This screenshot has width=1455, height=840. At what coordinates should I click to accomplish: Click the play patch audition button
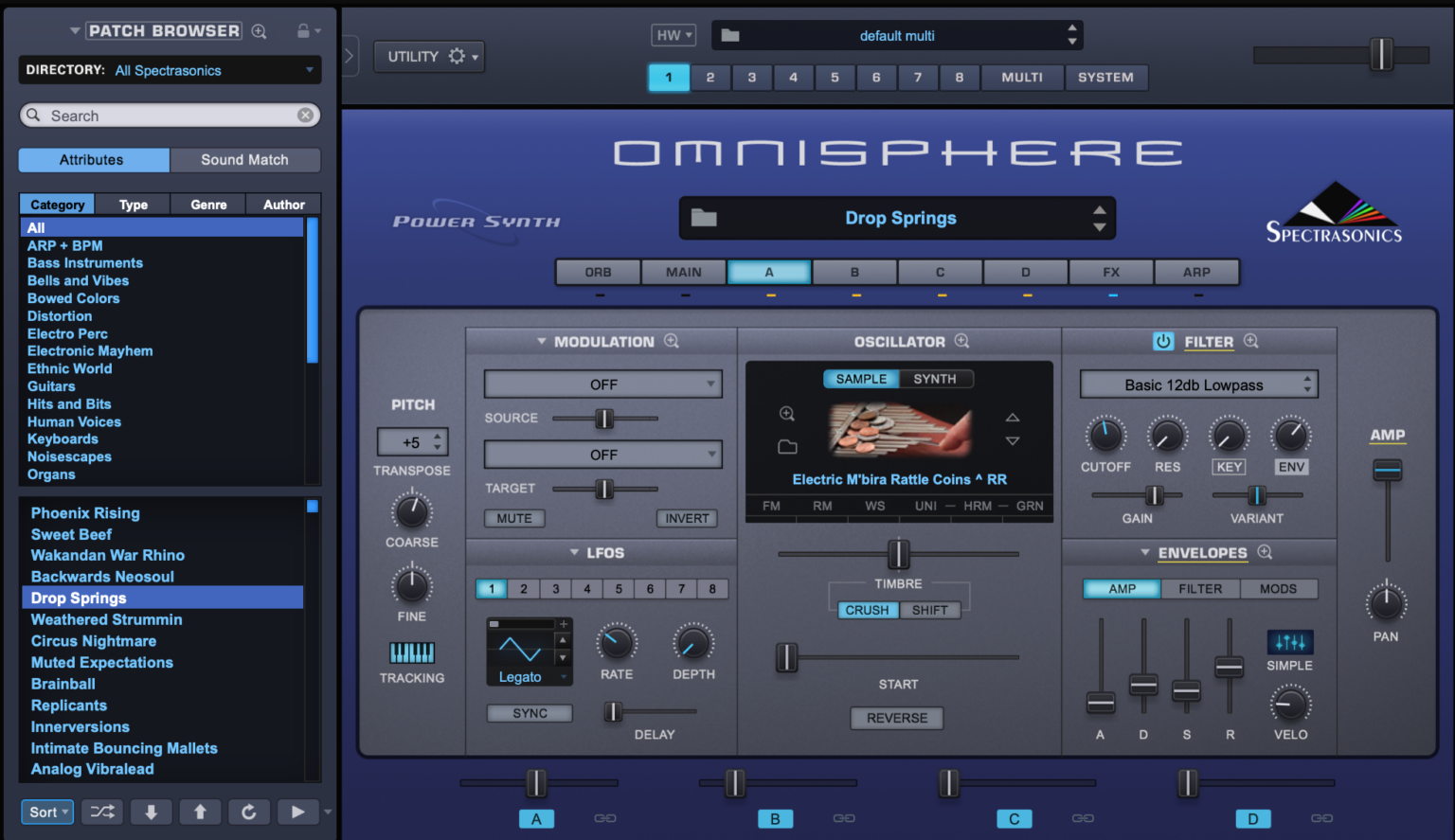click(x=297, y=812)
